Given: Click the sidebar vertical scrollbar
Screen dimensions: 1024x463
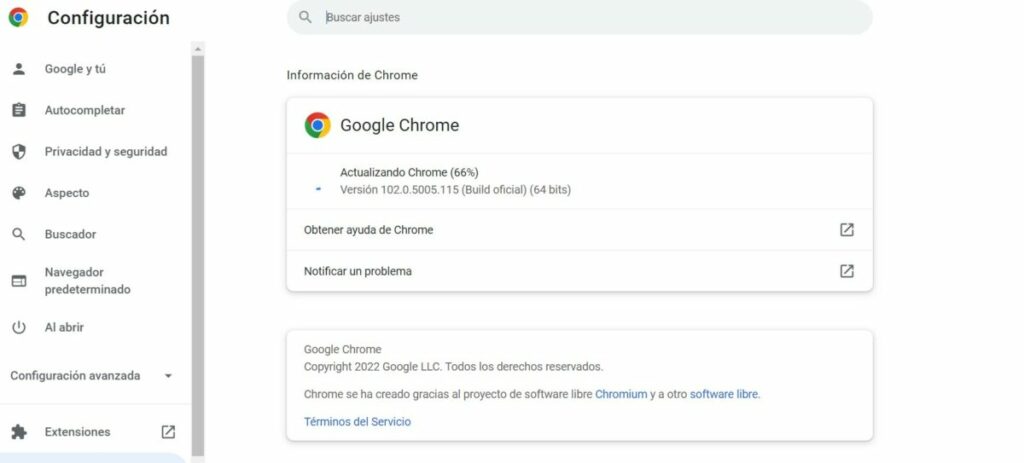Looking at the screenshot, I should point(198,255).
